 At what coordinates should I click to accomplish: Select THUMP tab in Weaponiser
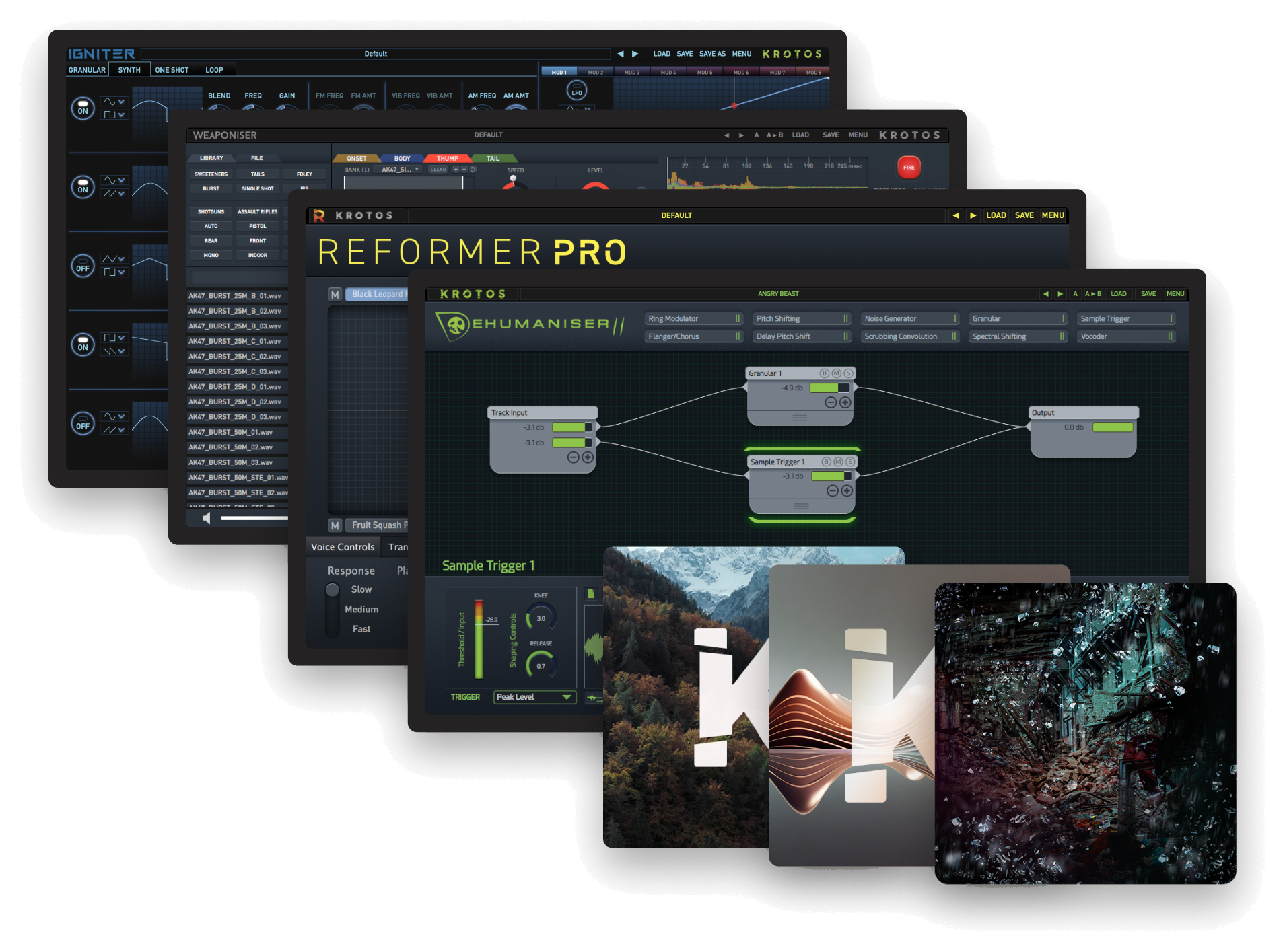click(447, 159)
